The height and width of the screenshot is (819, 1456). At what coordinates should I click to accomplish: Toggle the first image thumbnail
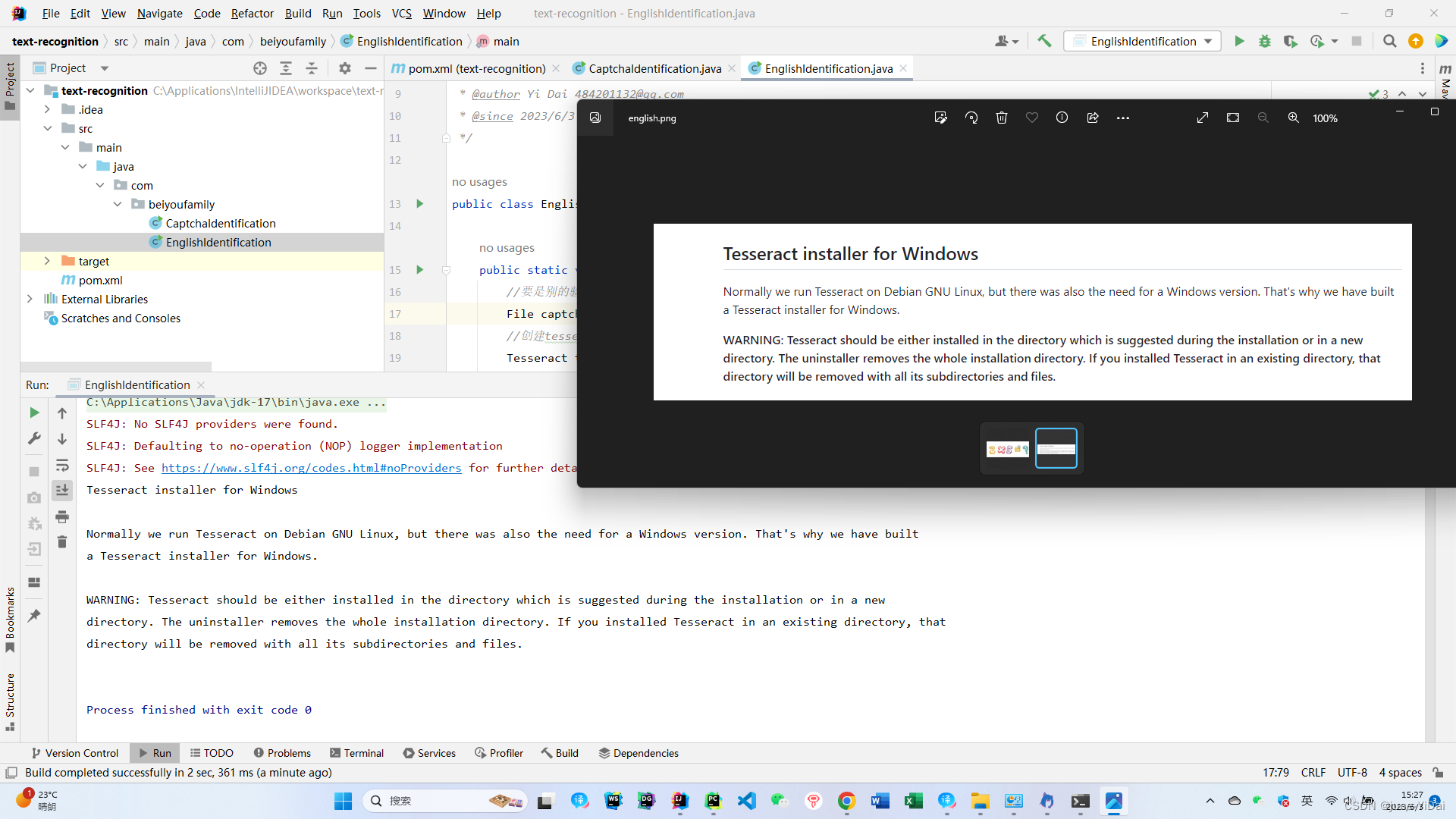[x=1007, y=448]
